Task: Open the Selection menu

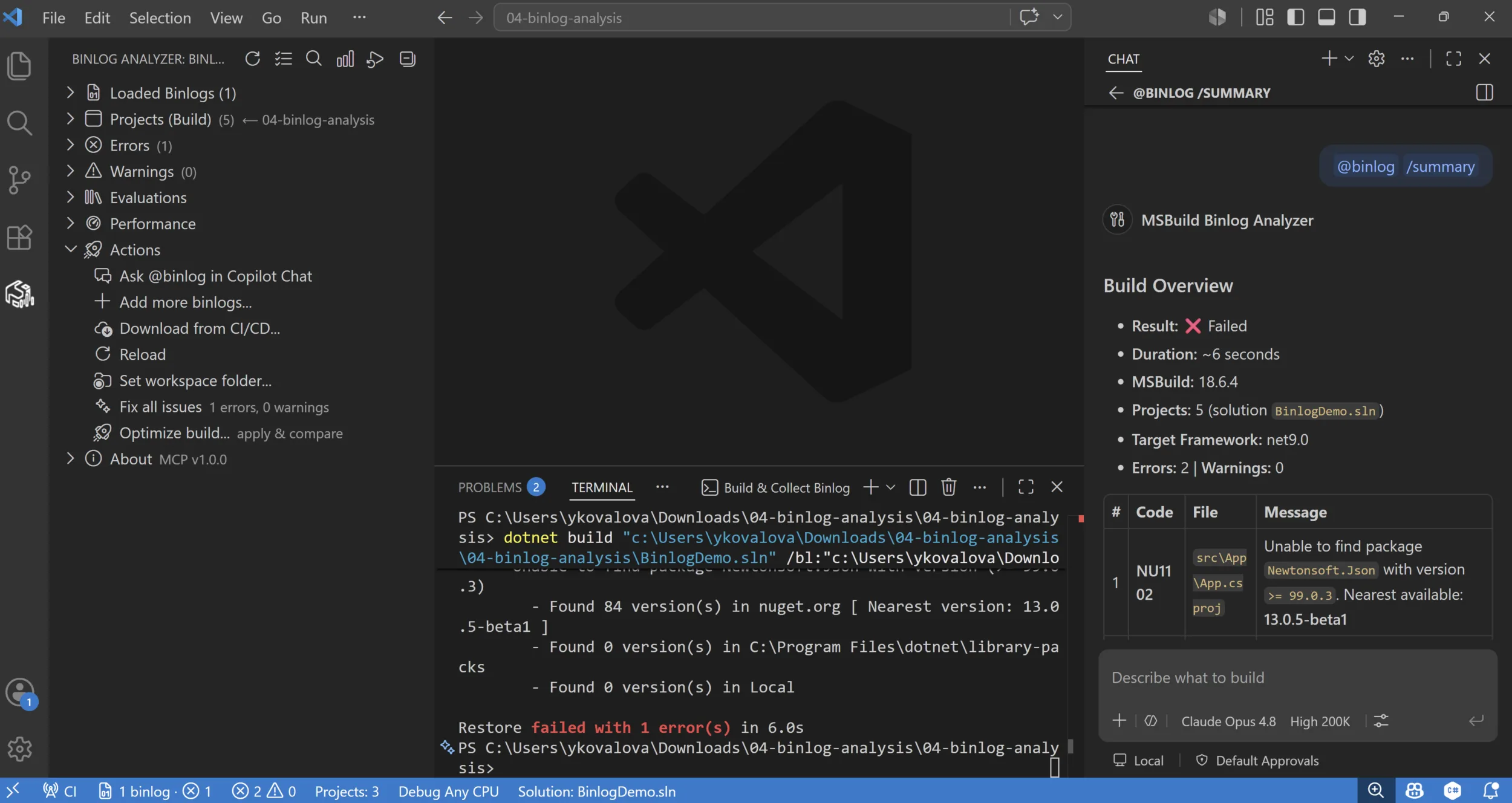Action: [160, 18]
